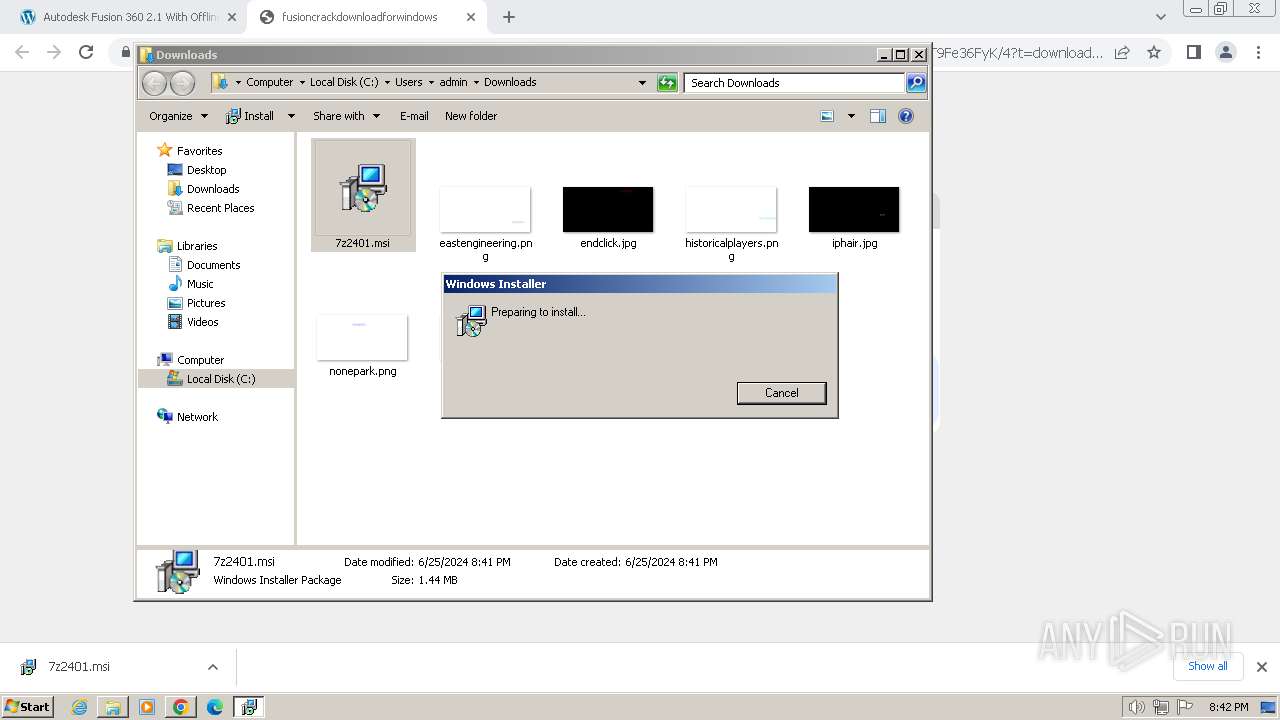Click the E-mail toolbar button
Image resolution: width=1280 pixels, height=720 pixels.
(x=414, y=116)
